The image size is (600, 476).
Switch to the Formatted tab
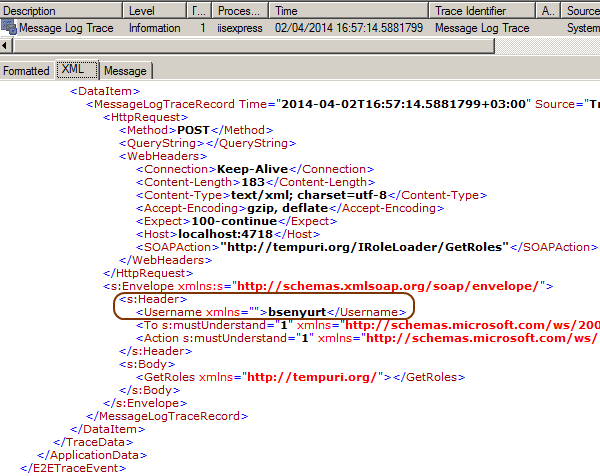[26, 71]
